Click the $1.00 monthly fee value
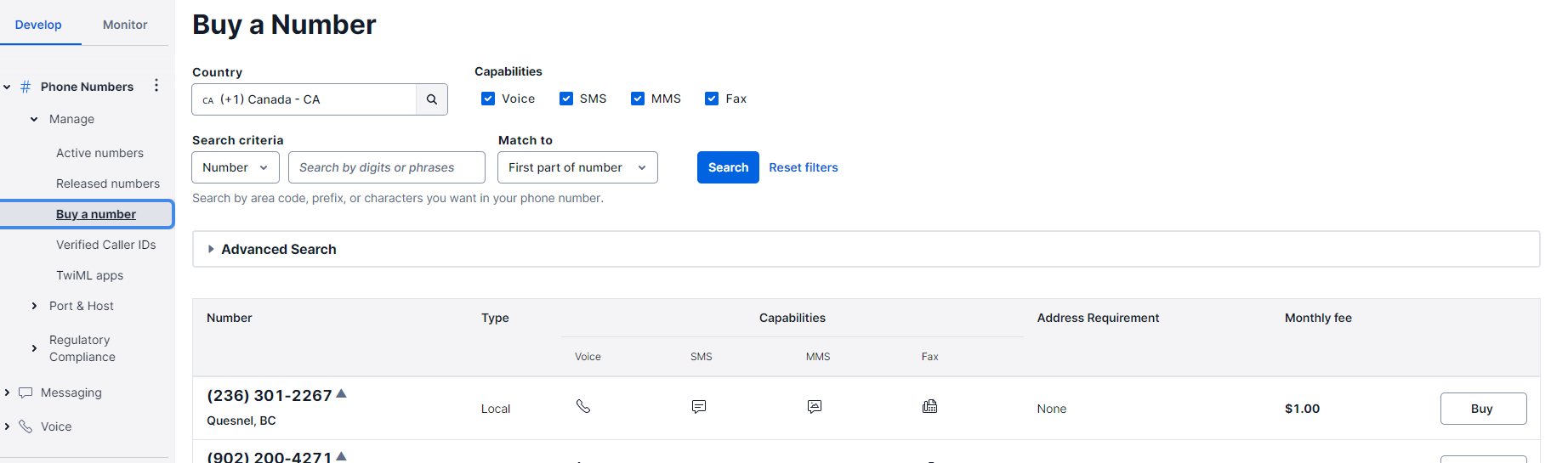 pyautogui.click(x=1302, y=409)
